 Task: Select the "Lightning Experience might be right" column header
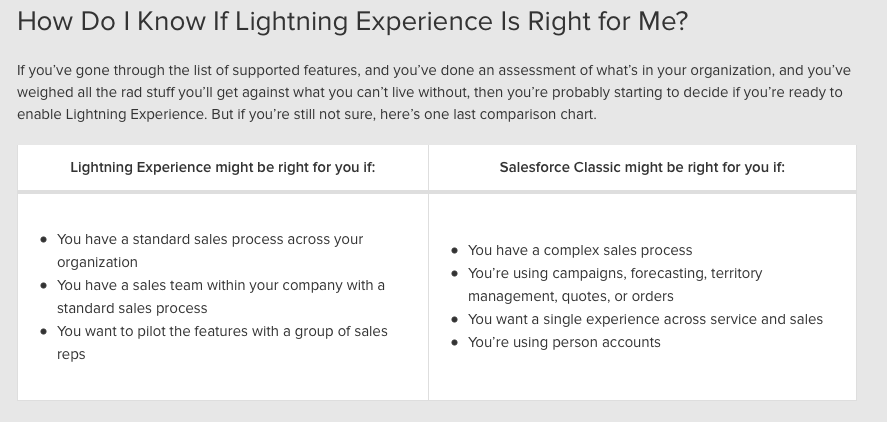(222, 167)
